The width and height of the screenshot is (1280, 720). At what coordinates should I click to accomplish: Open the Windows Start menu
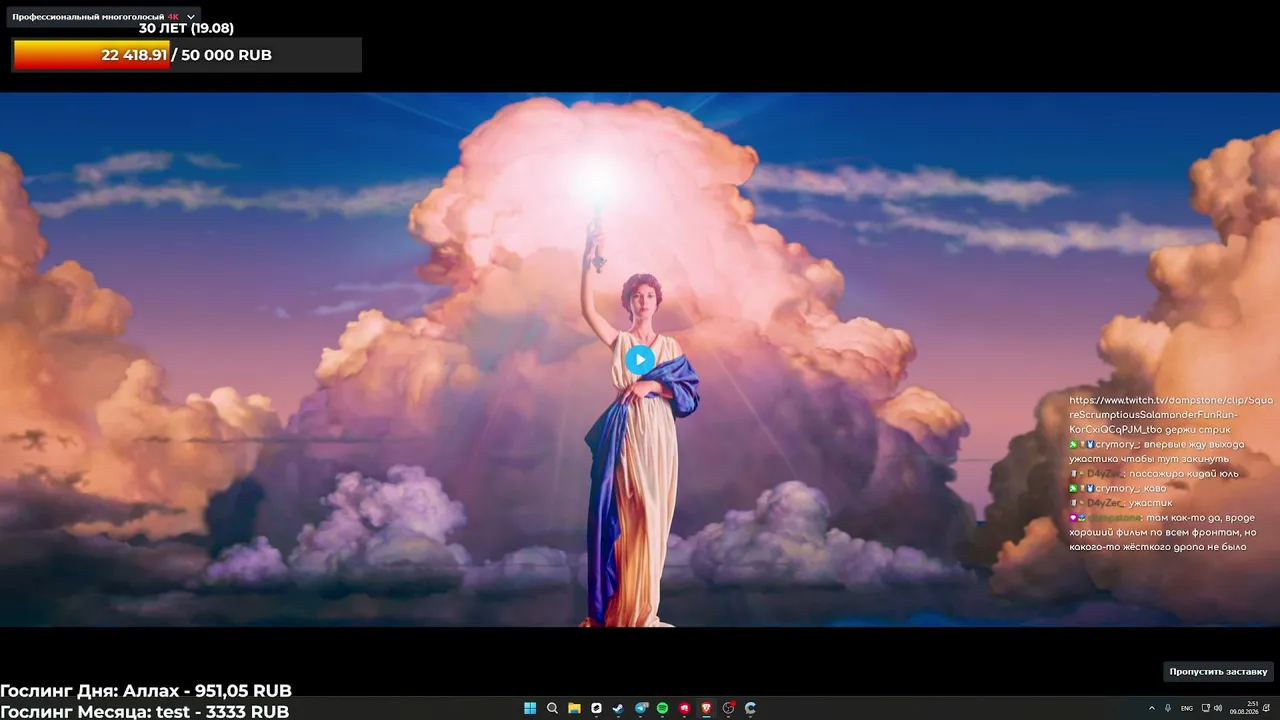tap(530, 708)
